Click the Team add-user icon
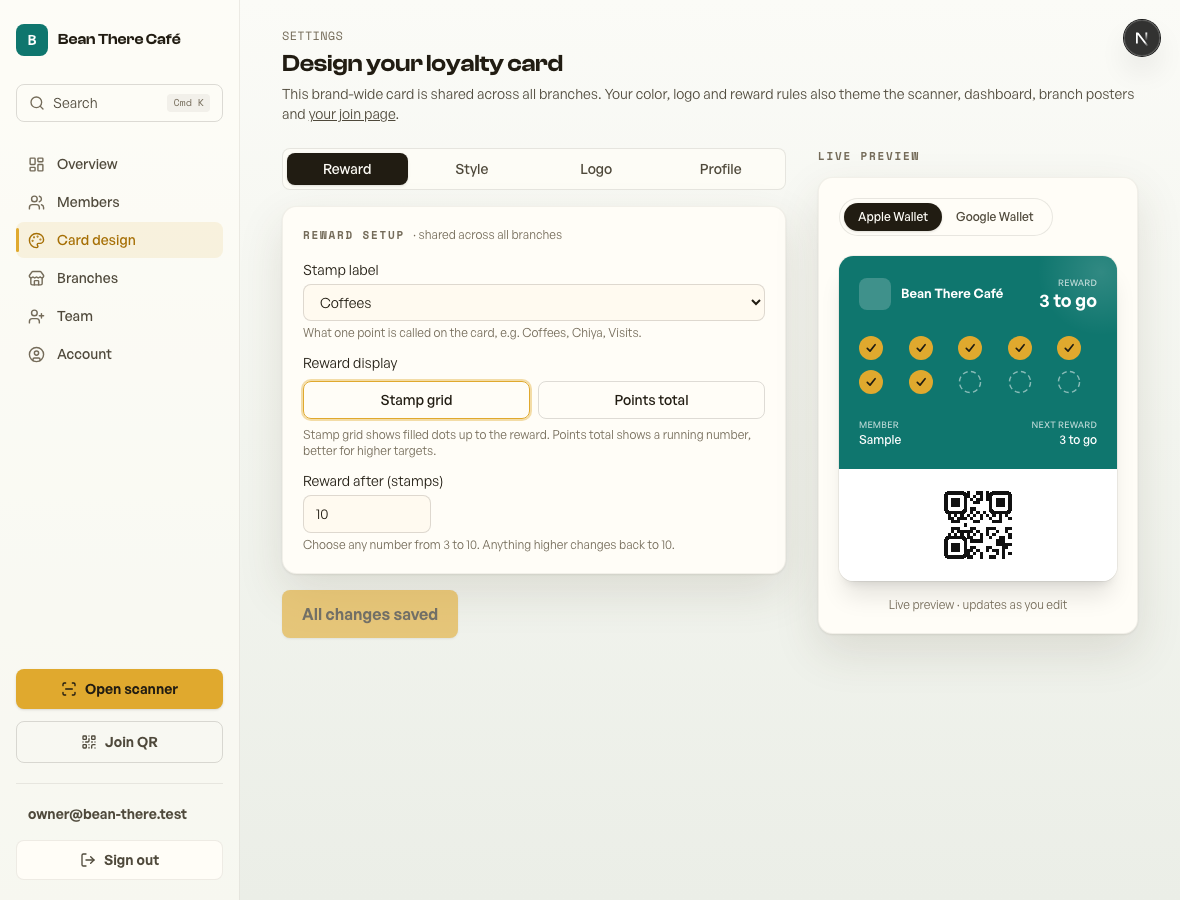1180x900 pixels. (x=36, y=316)
